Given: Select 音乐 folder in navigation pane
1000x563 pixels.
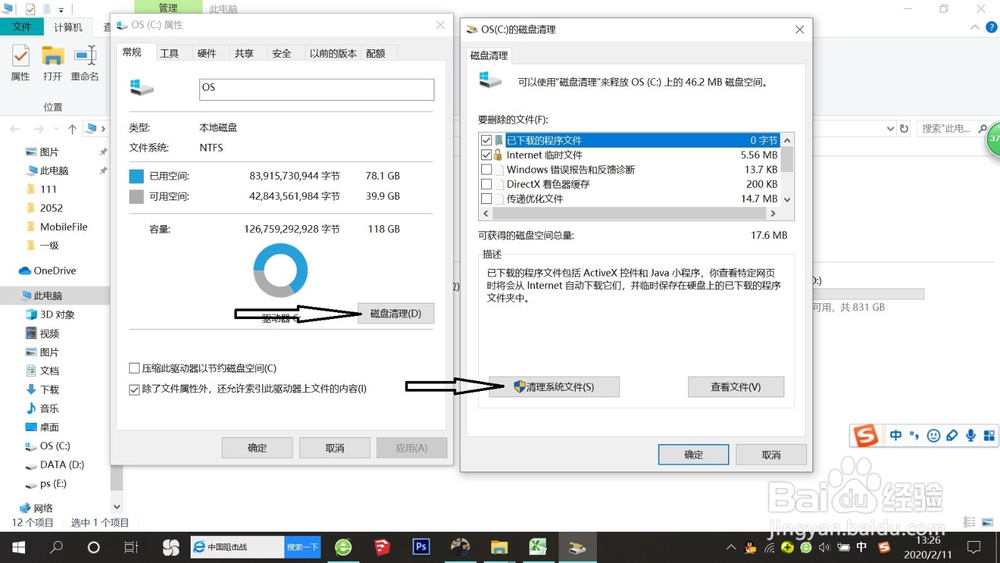Looking at the screenshot, I should click(x=42, y=408).
